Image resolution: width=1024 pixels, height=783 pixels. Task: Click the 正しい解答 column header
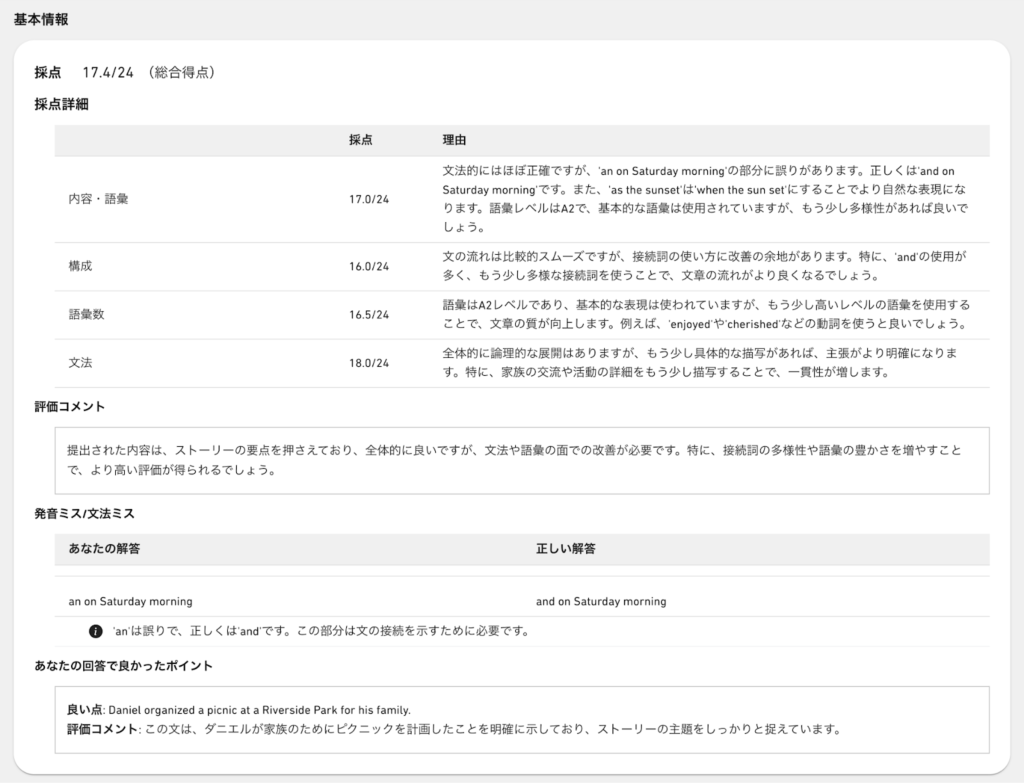point(565,549)
